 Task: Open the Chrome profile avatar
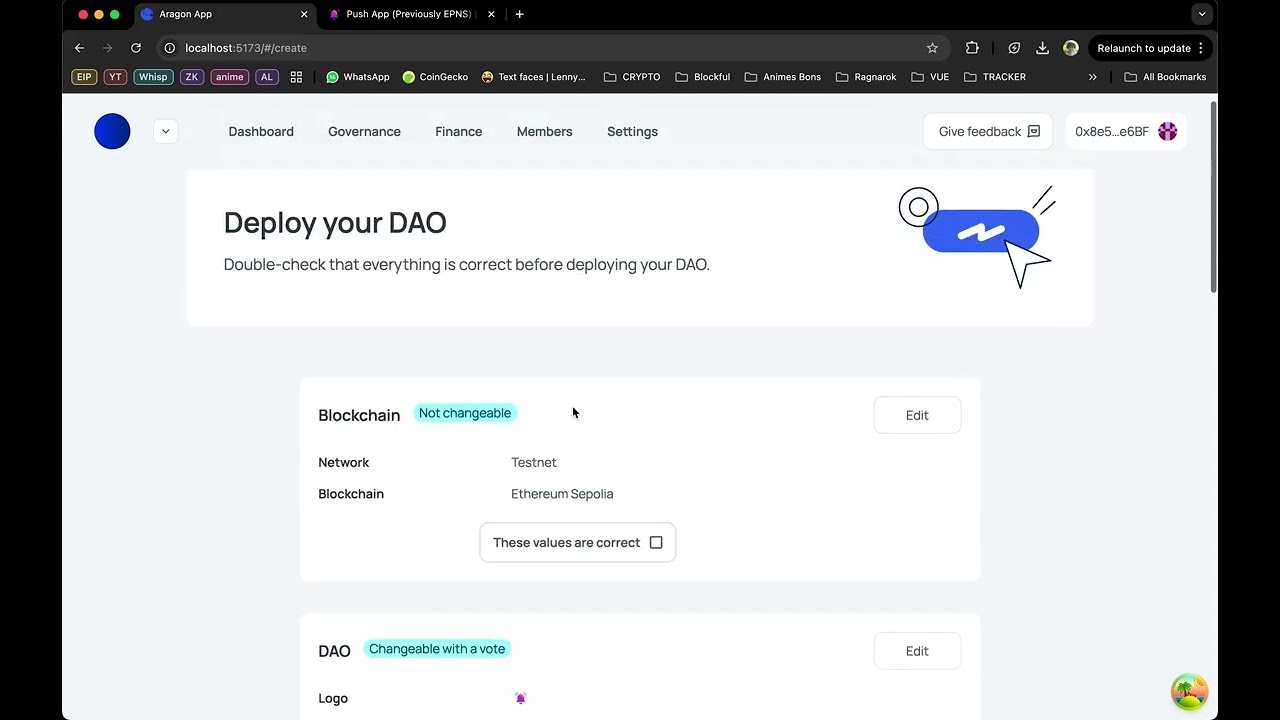point(1071,48)
